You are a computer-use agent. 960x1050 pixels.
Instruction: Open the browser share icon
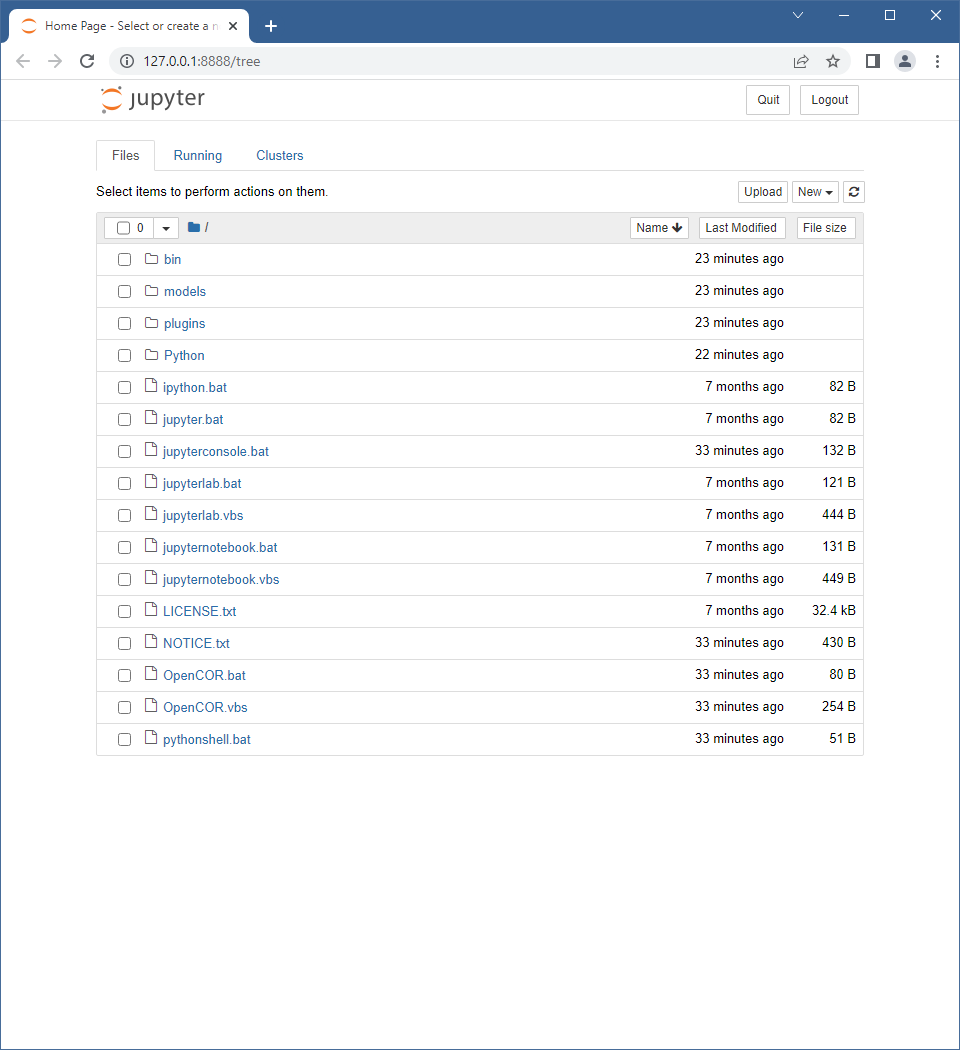click(x=801, y=61)
